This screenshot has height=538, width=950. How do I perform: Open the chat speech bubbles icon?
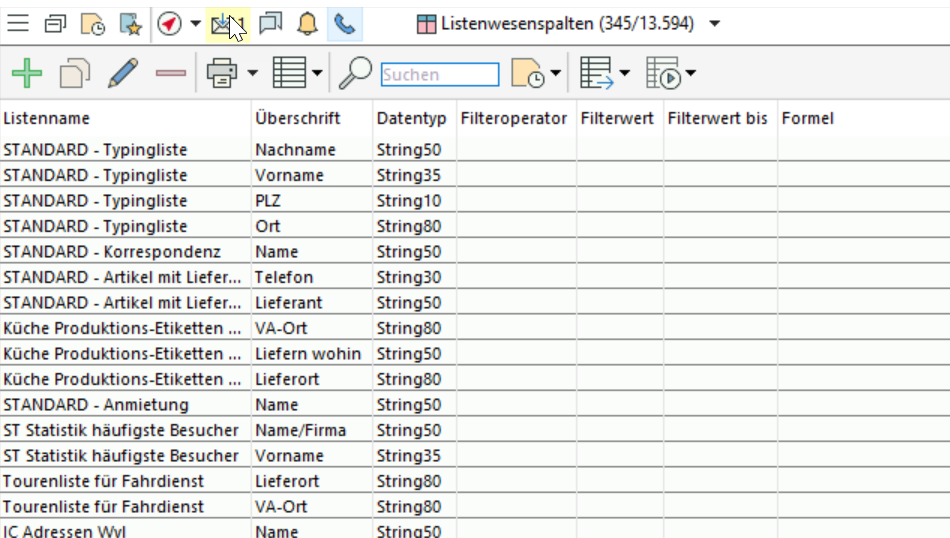pos(270,24)
